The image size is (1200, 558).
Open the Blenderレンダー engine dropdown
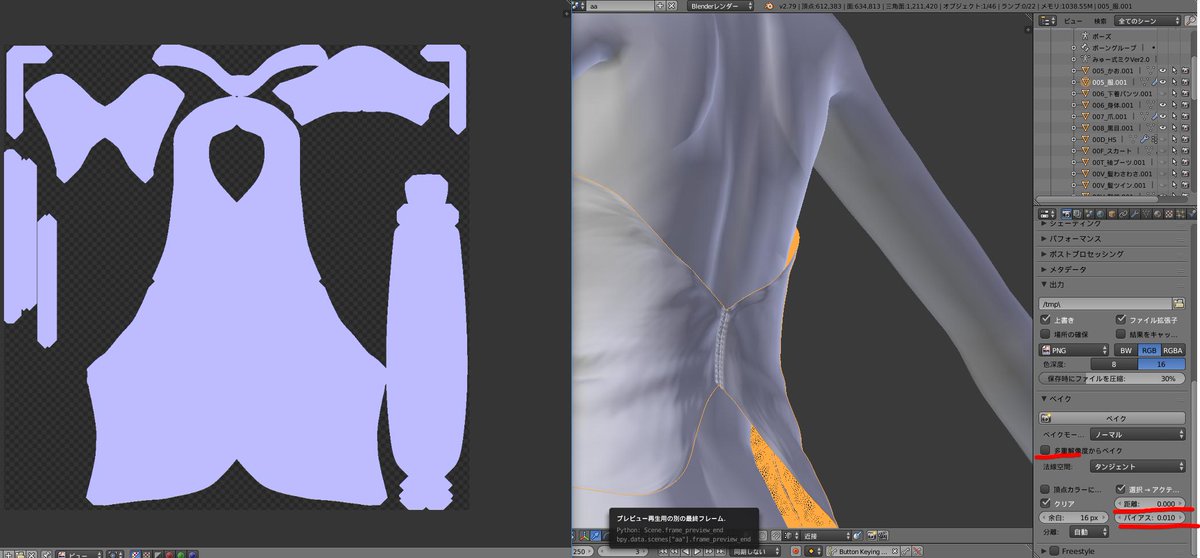[719, 6]
